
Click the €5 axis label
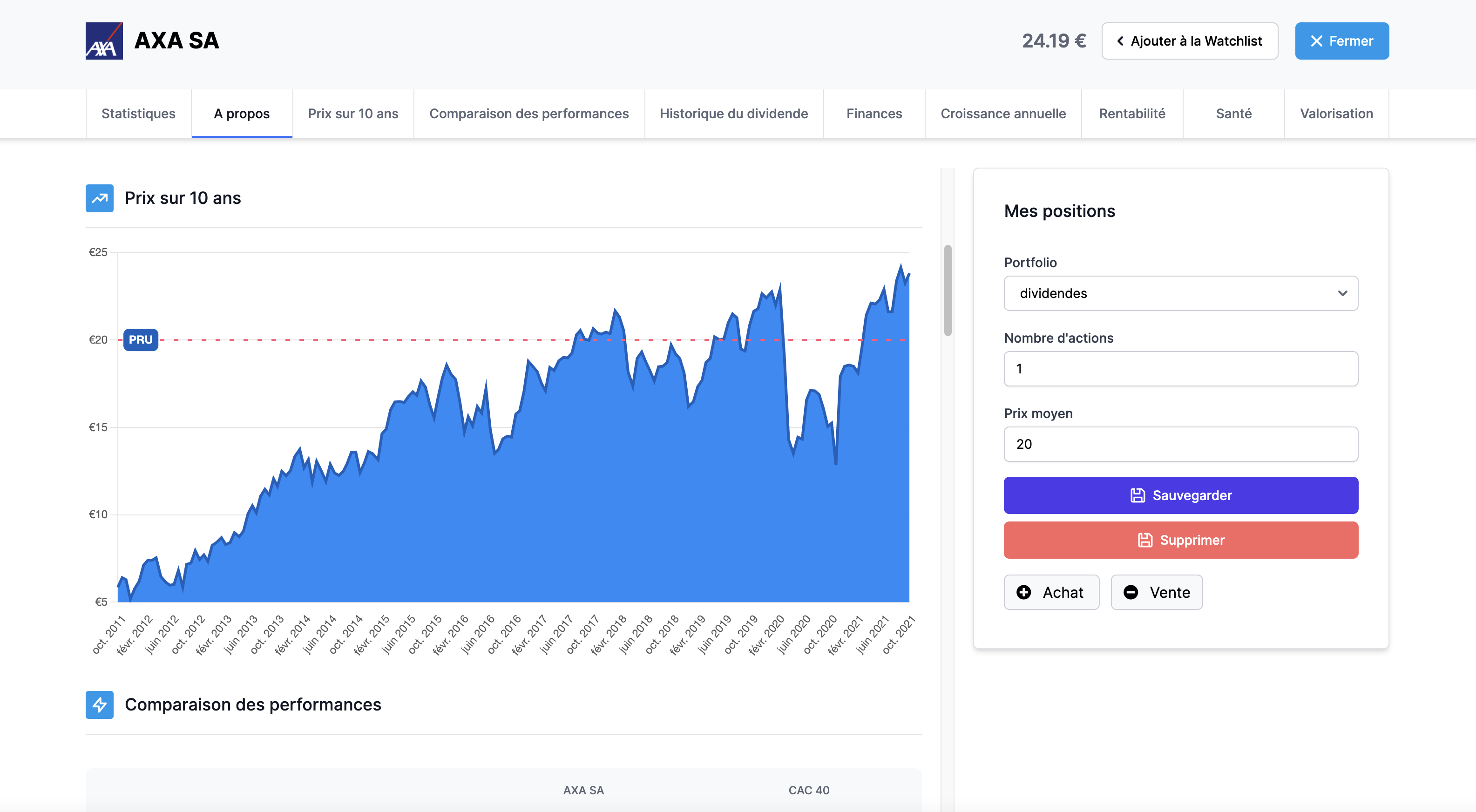(x=101, y=602)
